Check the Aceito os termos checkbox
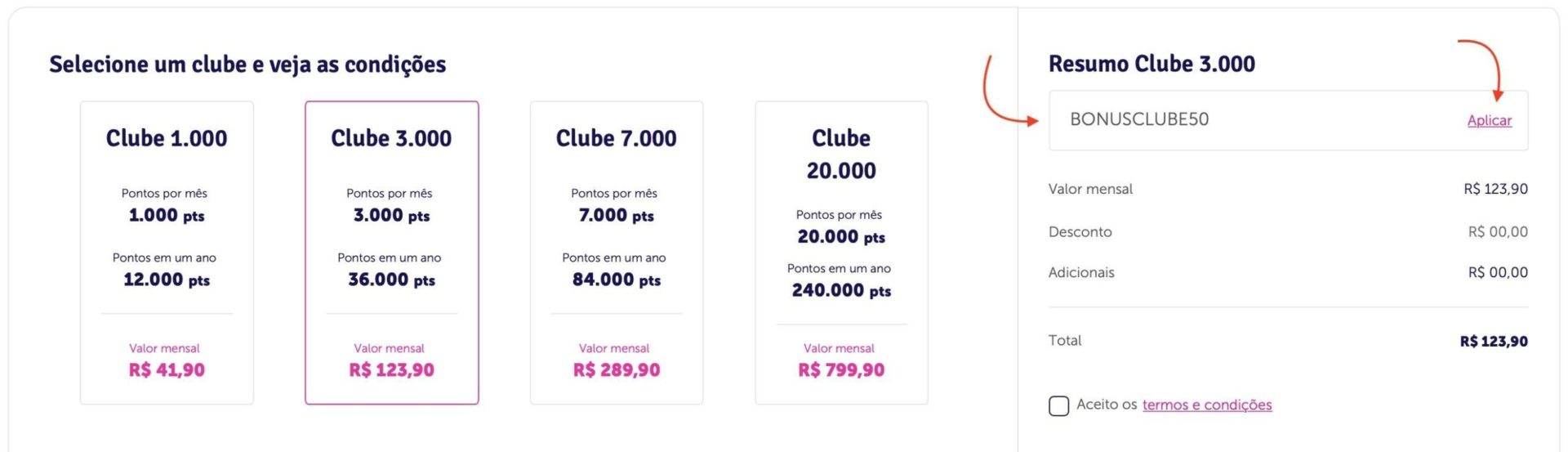Image resolution: width=1568 pixels, height=452 pixels. [1058, 405]
